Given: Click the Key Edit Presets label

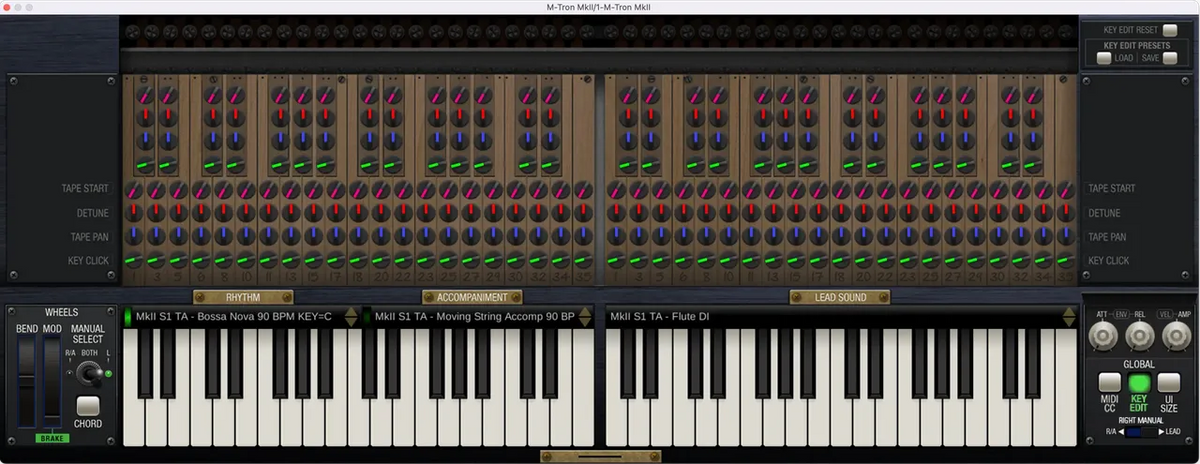Looking at the screenshot, I should pyautogui.click(x=1137, y=45).
